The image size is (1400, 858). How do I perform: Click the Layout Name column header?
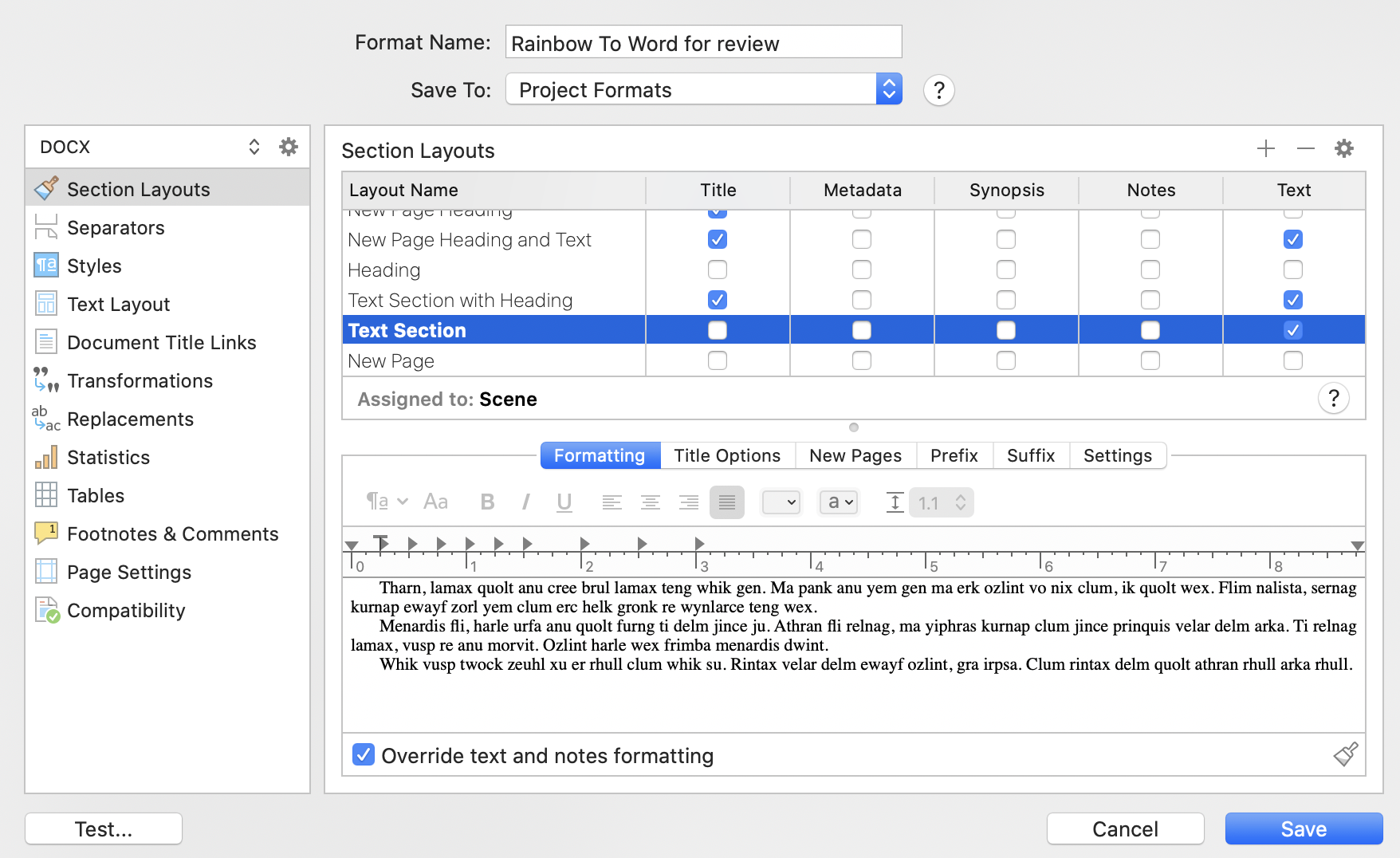tap(494, 190)
